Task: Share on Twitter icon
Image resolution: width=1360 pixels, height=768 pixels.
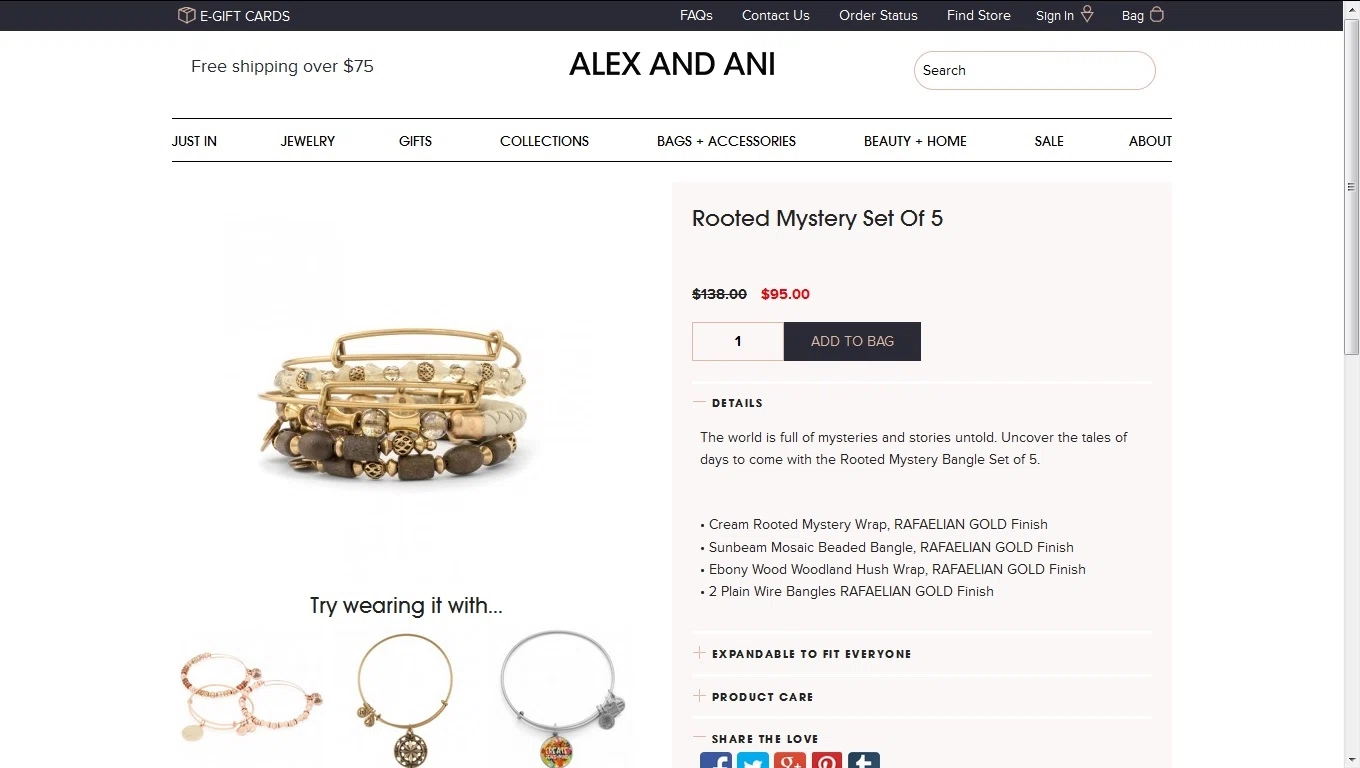Action: click(x=753, y=760)
